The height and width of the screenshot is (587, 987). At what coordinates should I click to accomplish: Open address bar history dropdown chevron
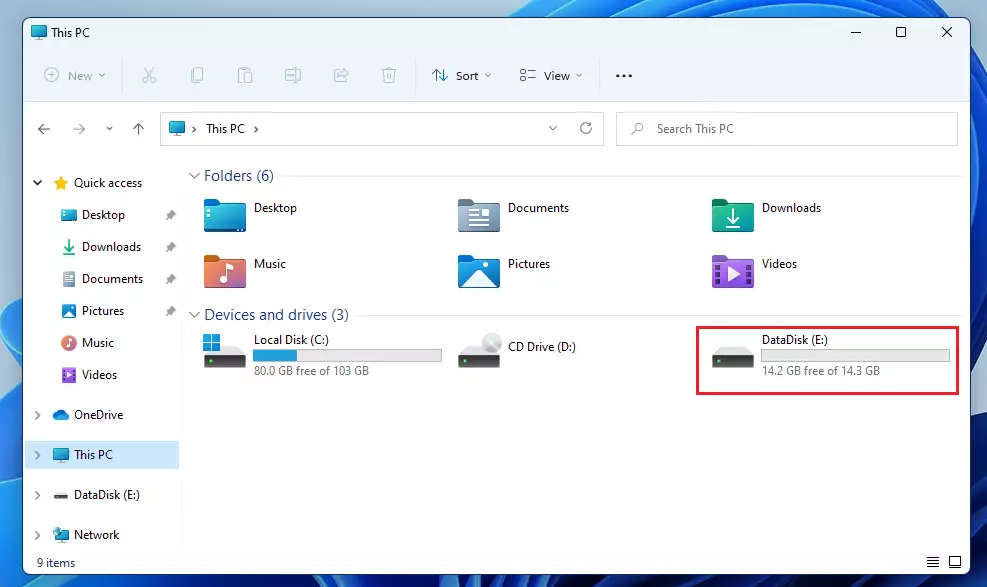coord(553,128)
